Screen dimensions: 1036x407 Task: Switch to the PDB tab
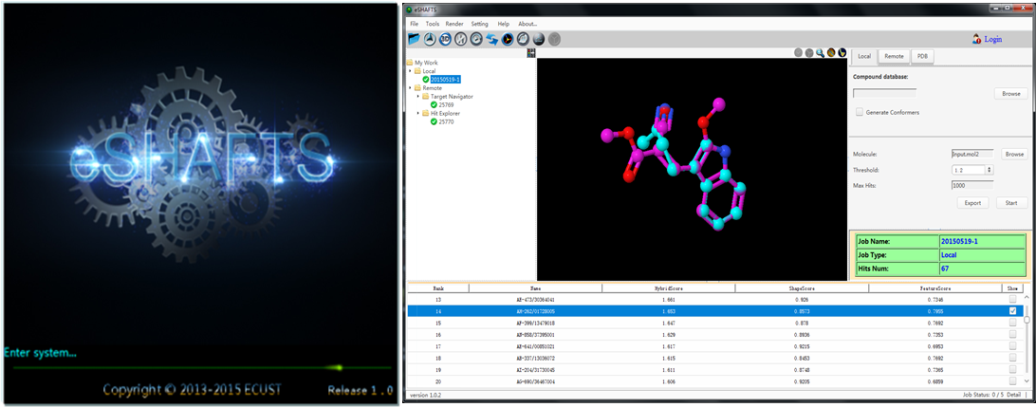[922, 56]
